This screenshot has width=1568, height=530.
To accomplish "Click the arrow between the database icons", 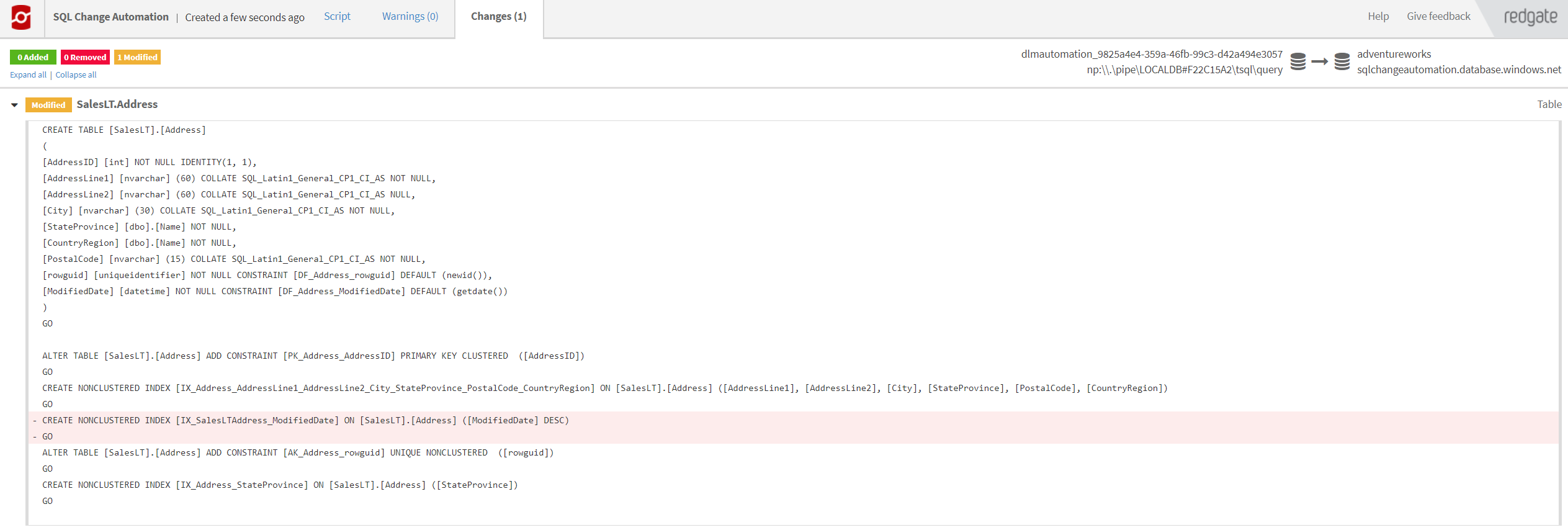I will click(1320, 61).
